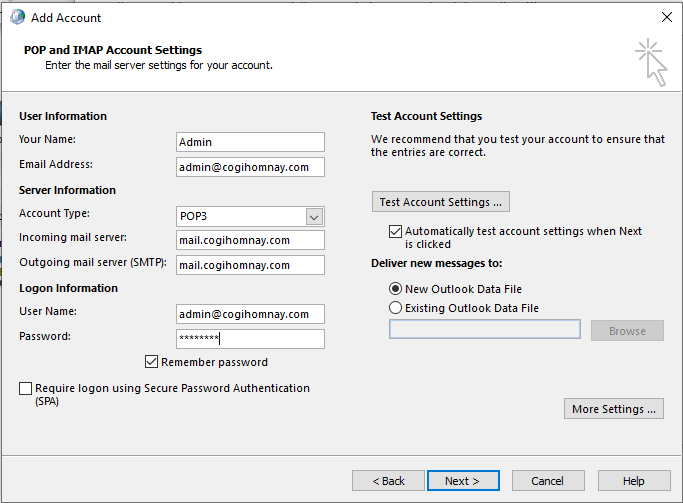Focus the Email Address text field
Image resolution: width=683 pixels, height=503 pixels.
250,167
